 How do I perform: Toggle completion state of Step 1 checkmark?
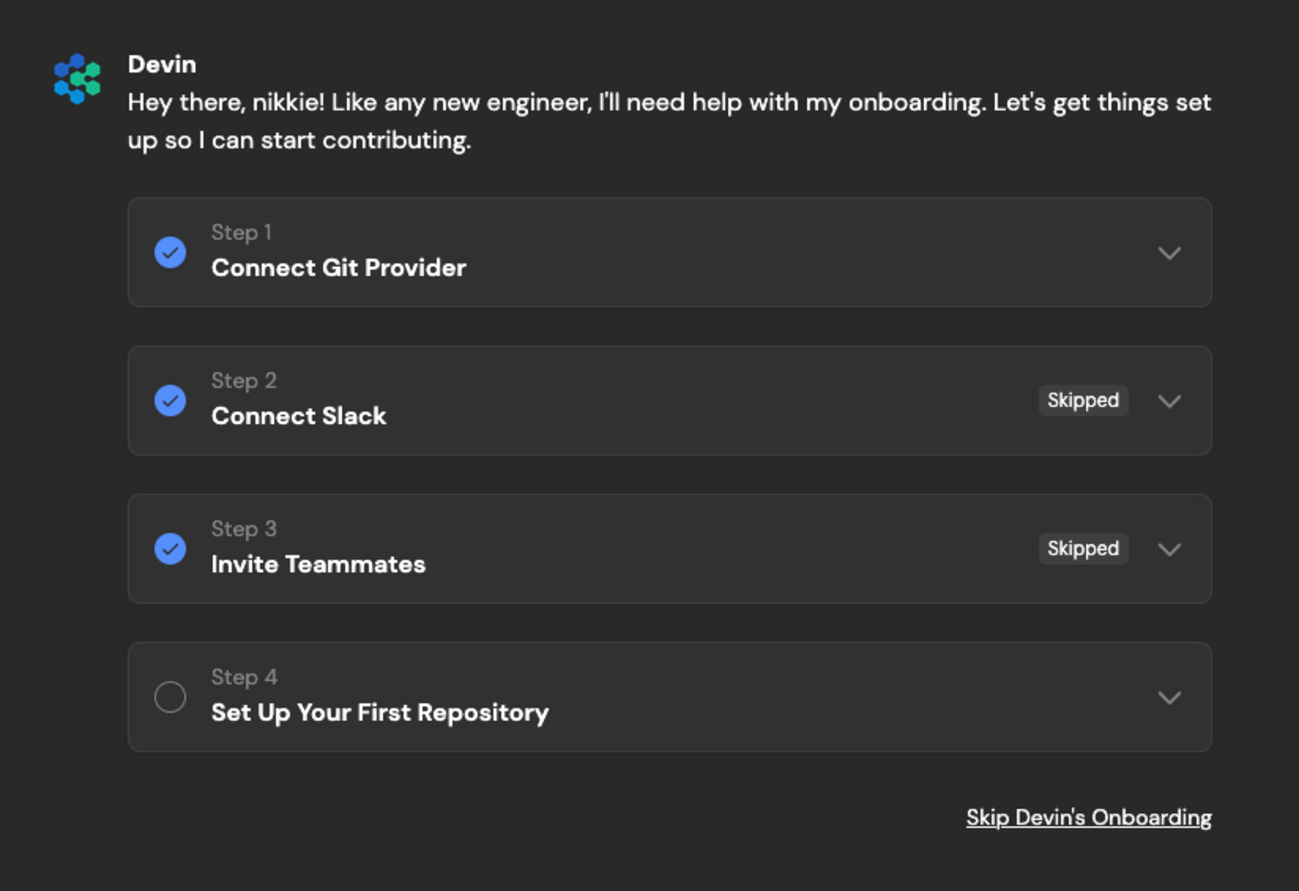170,253
